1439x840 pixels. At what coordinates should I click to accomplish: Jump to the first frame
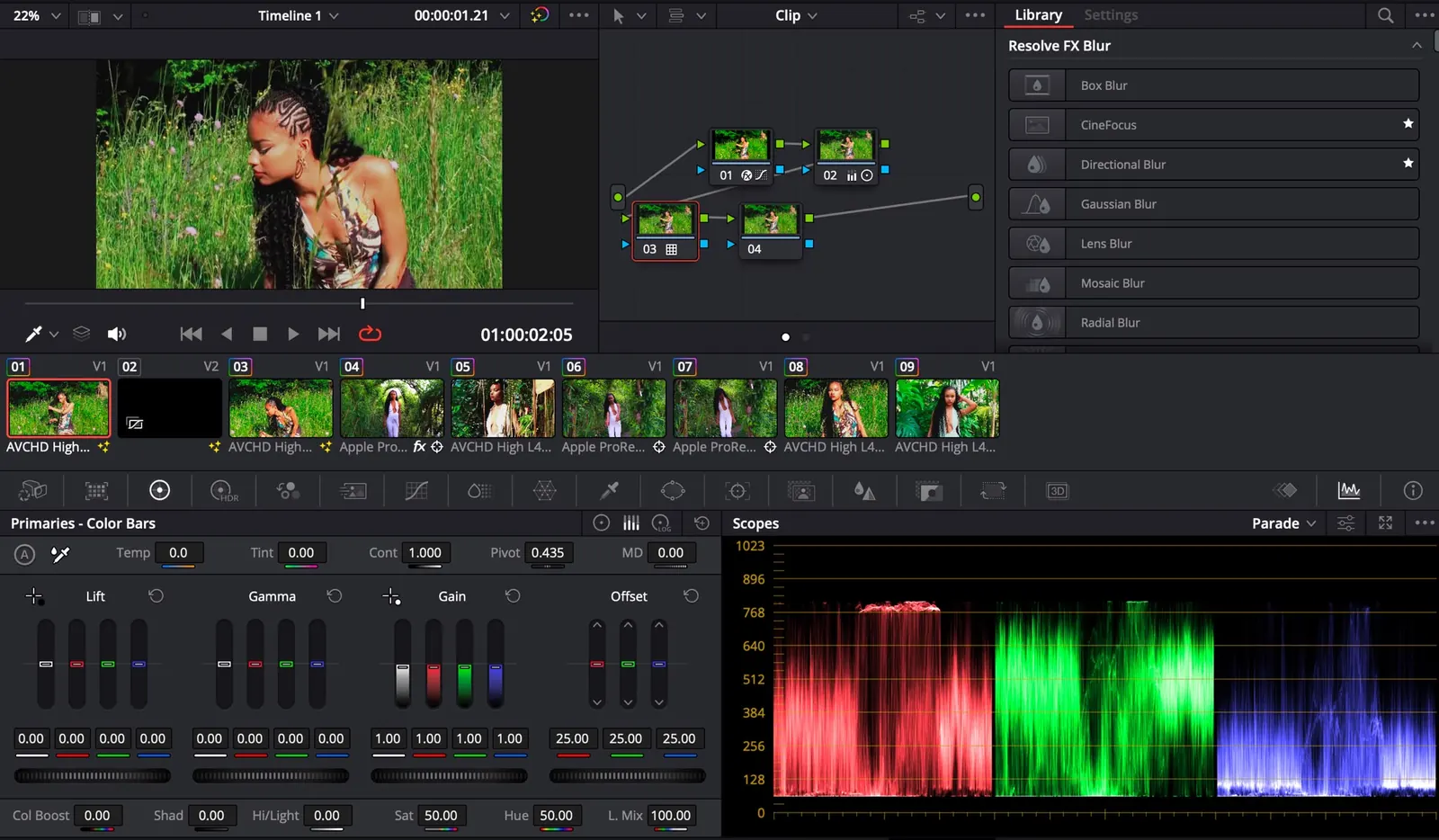(x=191, y=334)
